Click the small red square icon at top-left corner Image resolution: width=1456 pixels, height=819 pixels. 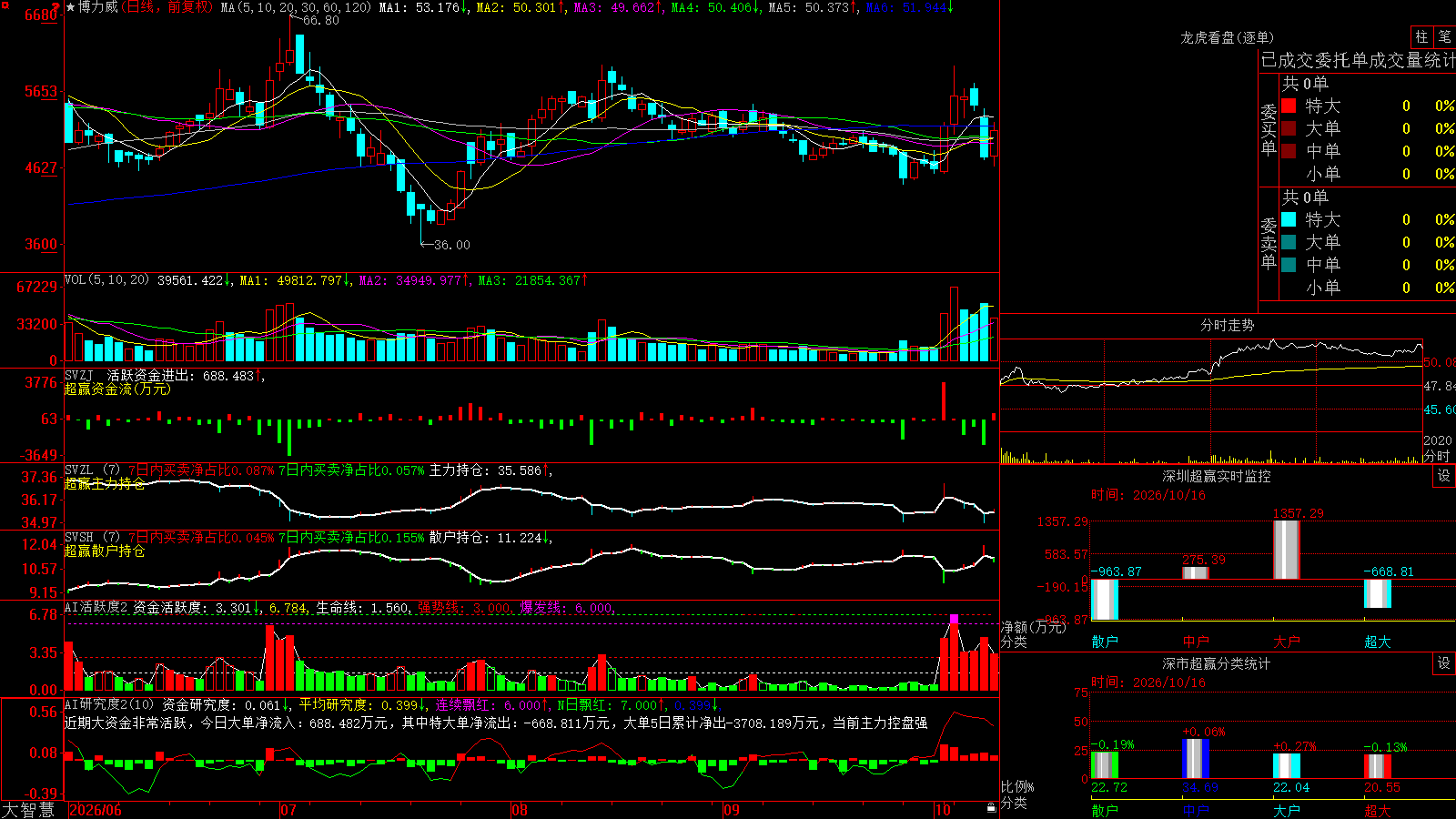5,5
